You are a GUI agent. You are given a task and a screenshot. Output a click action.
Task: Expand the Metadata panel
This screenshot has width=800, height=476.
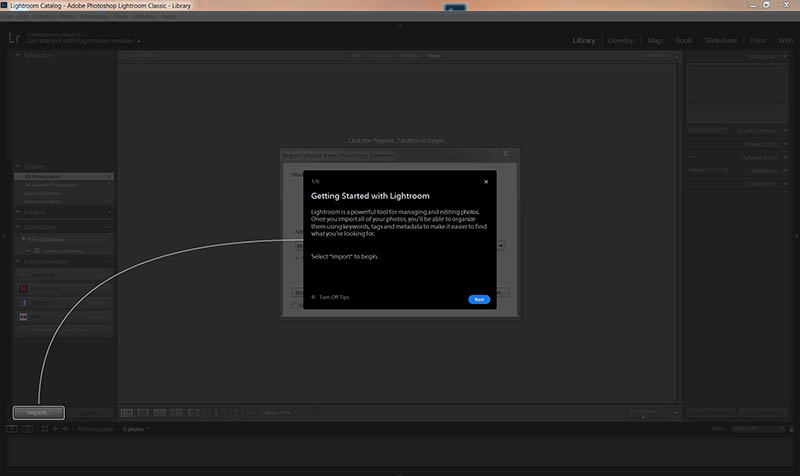pos(785,170)
